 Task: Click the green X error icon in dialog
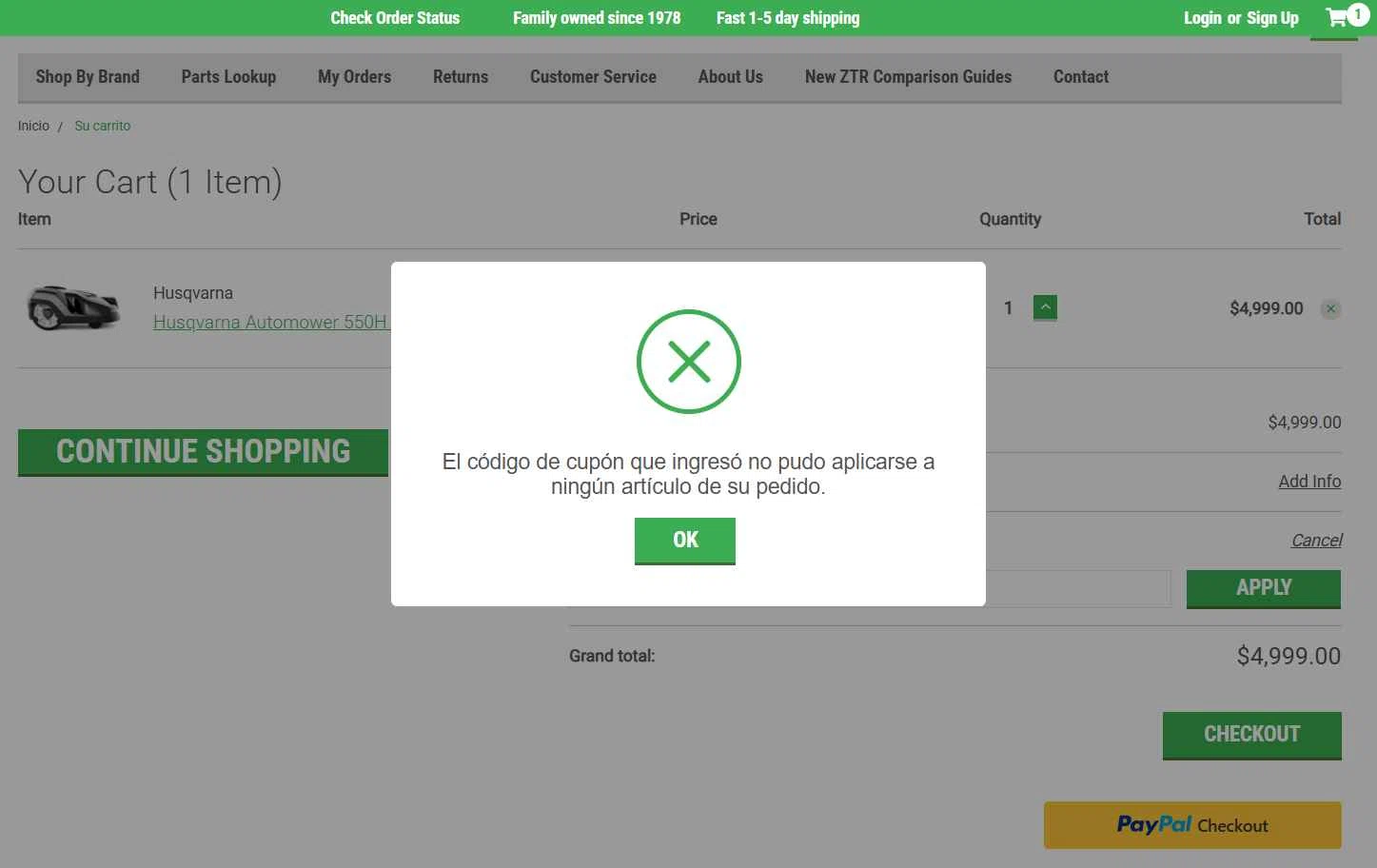click(x=688, y=362)
